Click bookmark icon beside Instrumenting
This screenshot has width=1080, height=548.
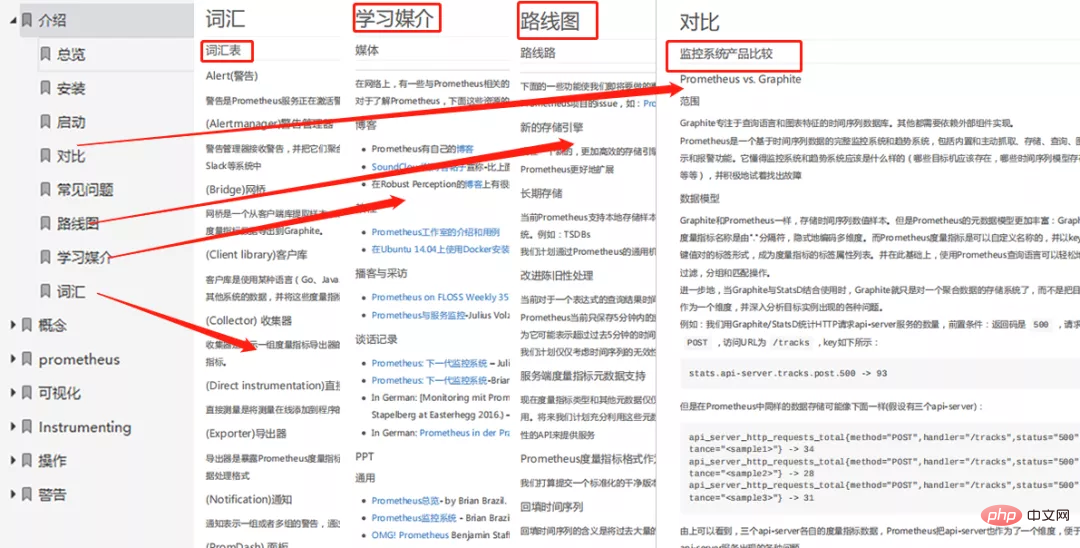(x=27, y=427)
